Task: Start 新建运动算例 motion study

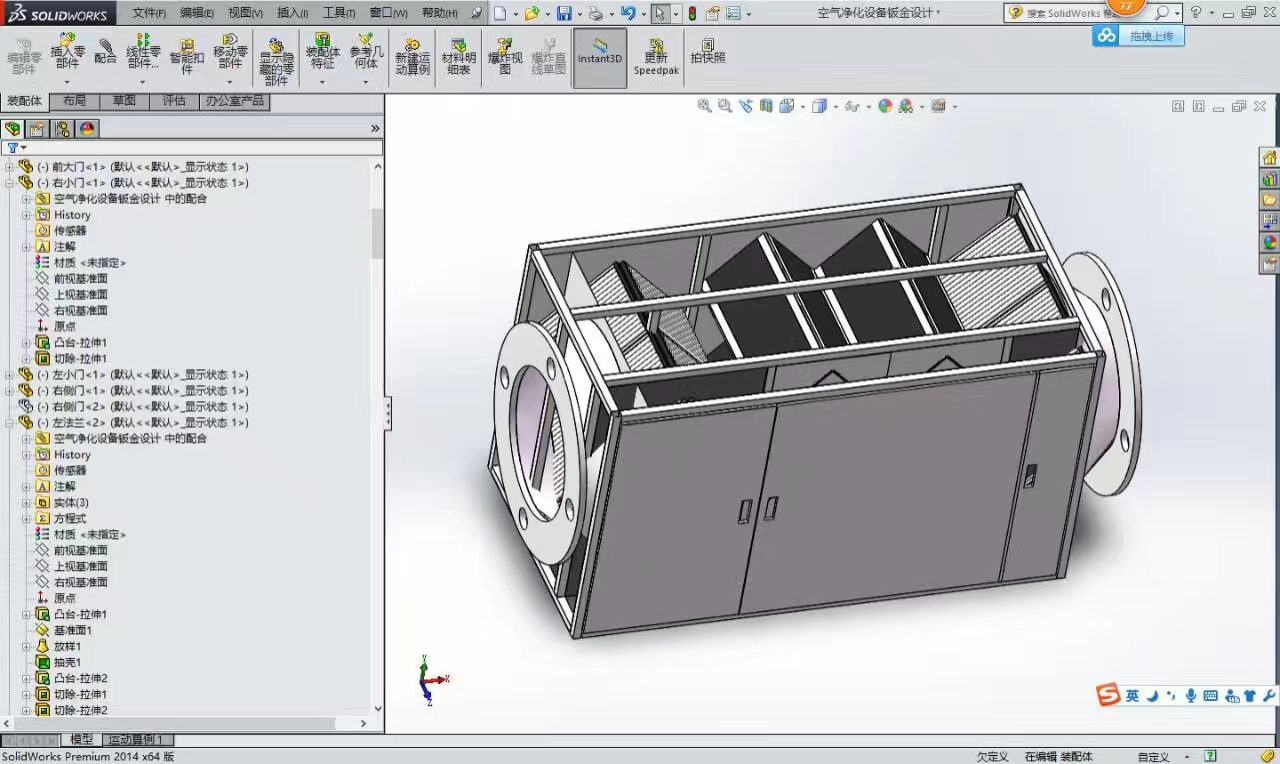Action: [x=412, y=57]
